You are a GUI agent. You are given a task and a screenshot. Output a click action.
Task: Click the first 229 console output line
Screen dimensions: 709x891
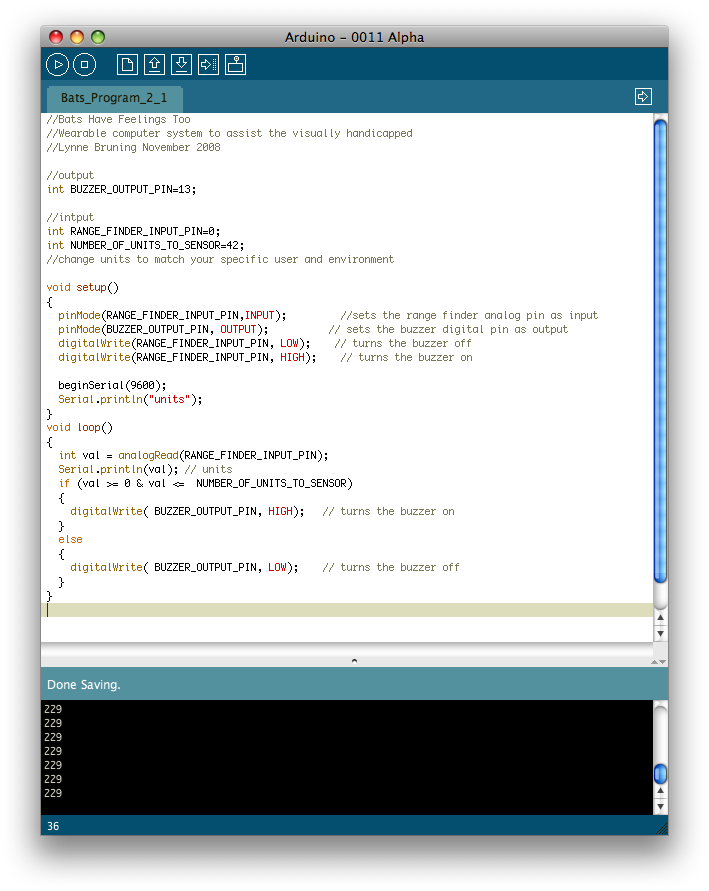[x=53, y=709]
